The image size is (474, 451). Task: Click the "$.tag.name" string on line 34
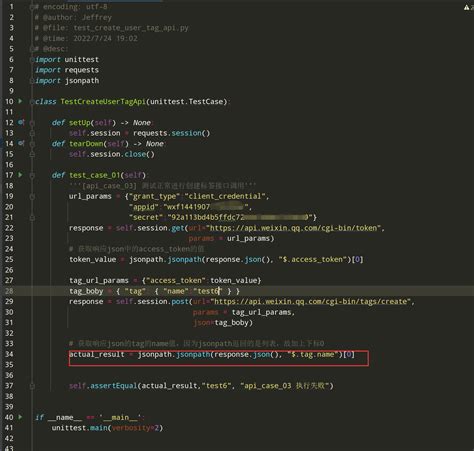point(313,354)
